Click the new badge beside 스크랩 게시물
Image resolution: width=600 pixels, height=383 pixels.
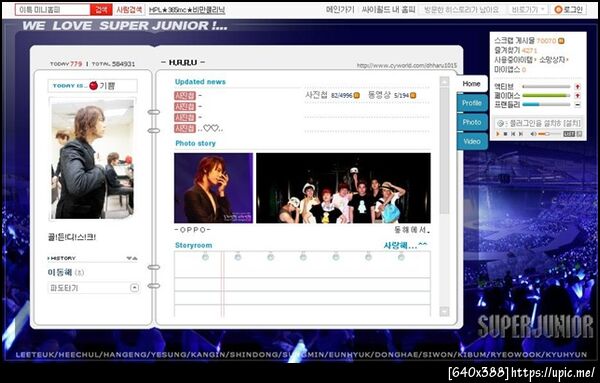(x=561, y=41)
